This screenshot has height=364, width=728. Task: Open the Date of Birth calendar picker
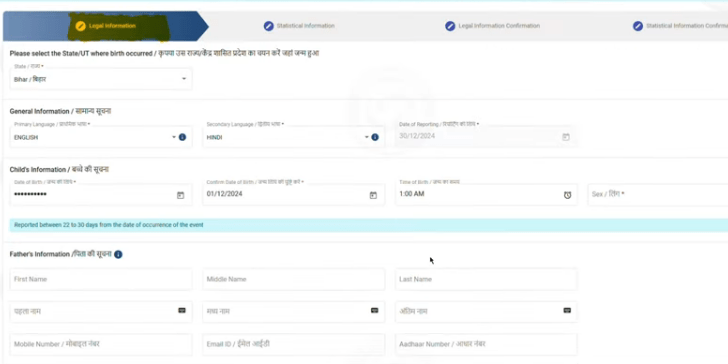tap(181, 195)
